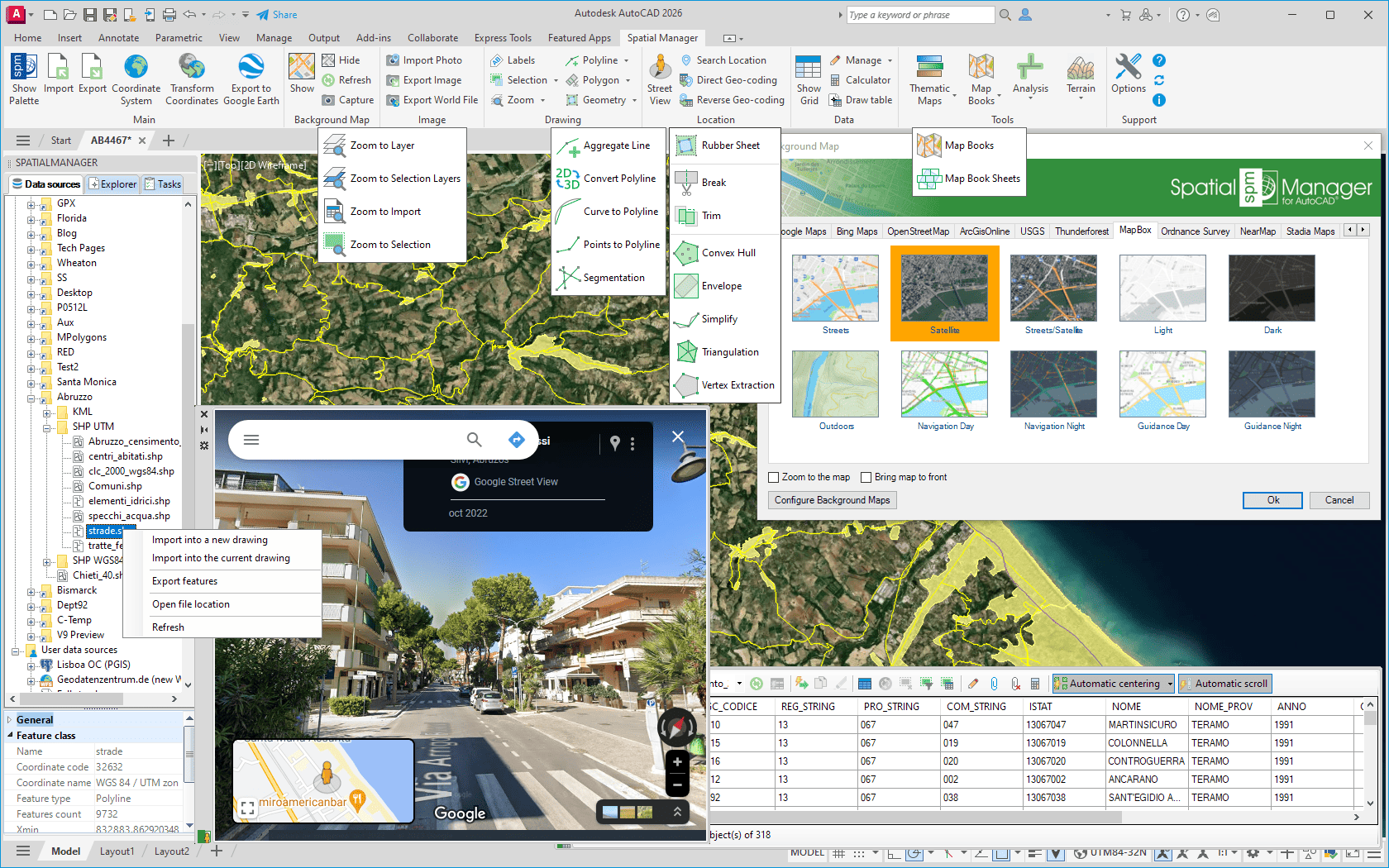The height and width of the screenshot is (868, 1389).
Task: Select the Terrain tool icon
Action: point(1080,68)
